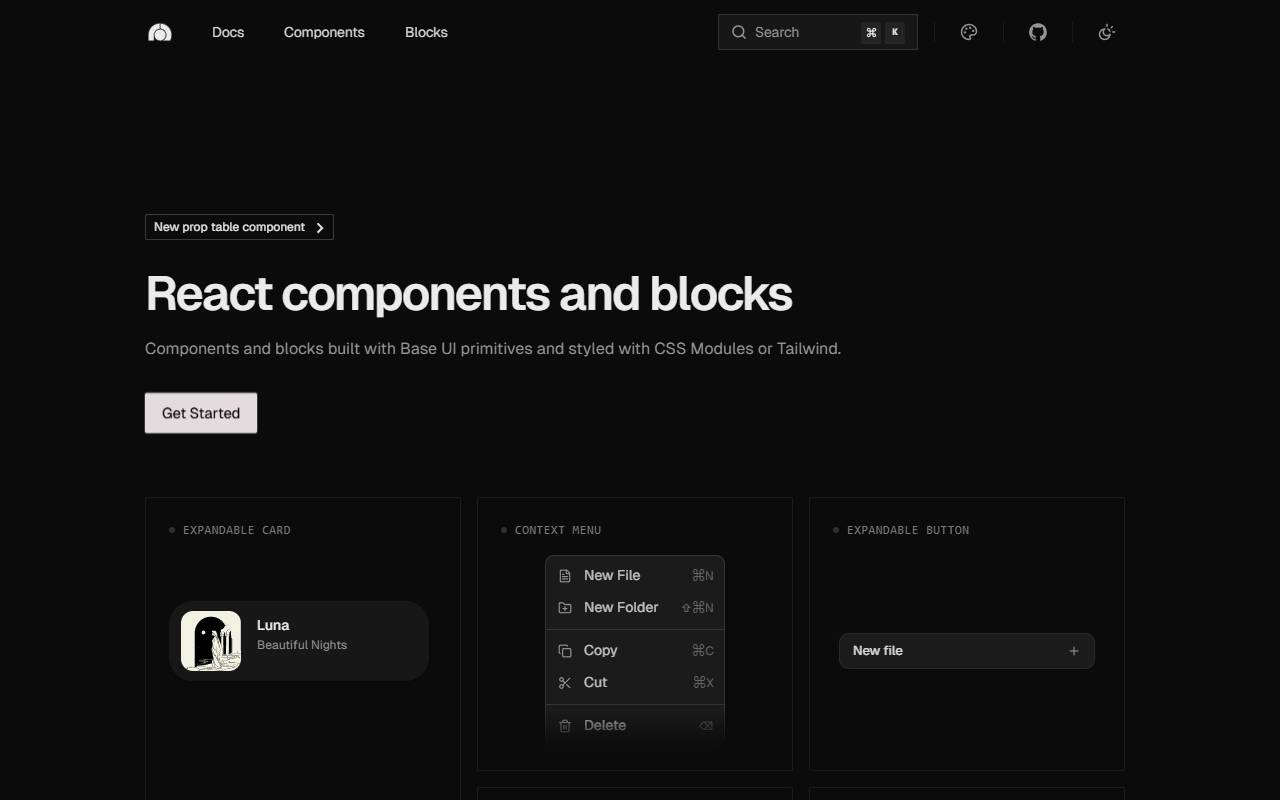The image size is (1280, 800).
Task: Toggle dark/light mode moon icon
Action: coord(1106,32)
